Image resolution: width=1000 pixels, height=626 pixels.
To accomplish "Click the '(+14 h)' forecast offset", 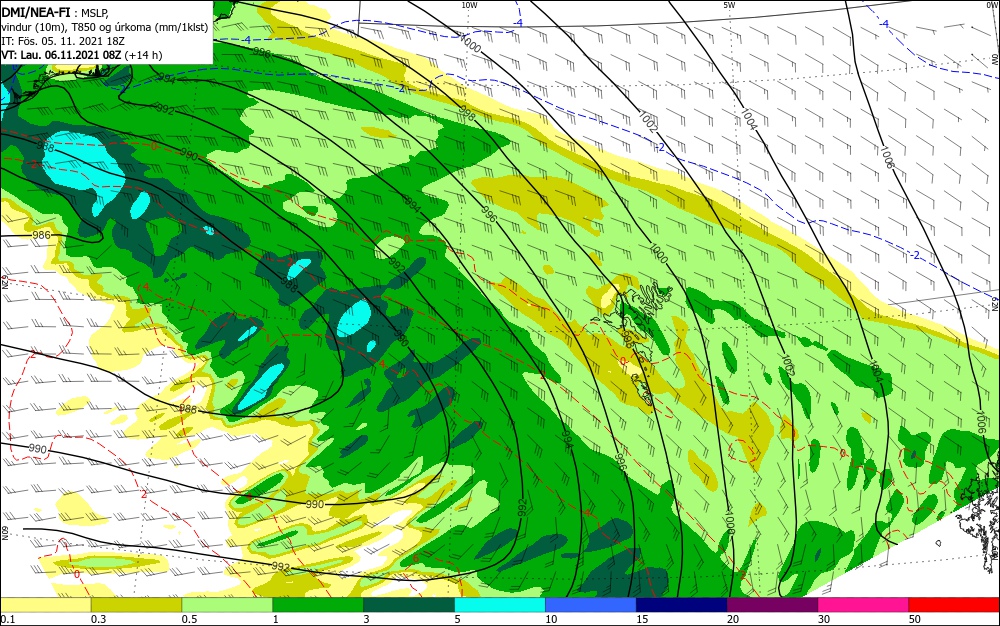I will tap(143, 55).
